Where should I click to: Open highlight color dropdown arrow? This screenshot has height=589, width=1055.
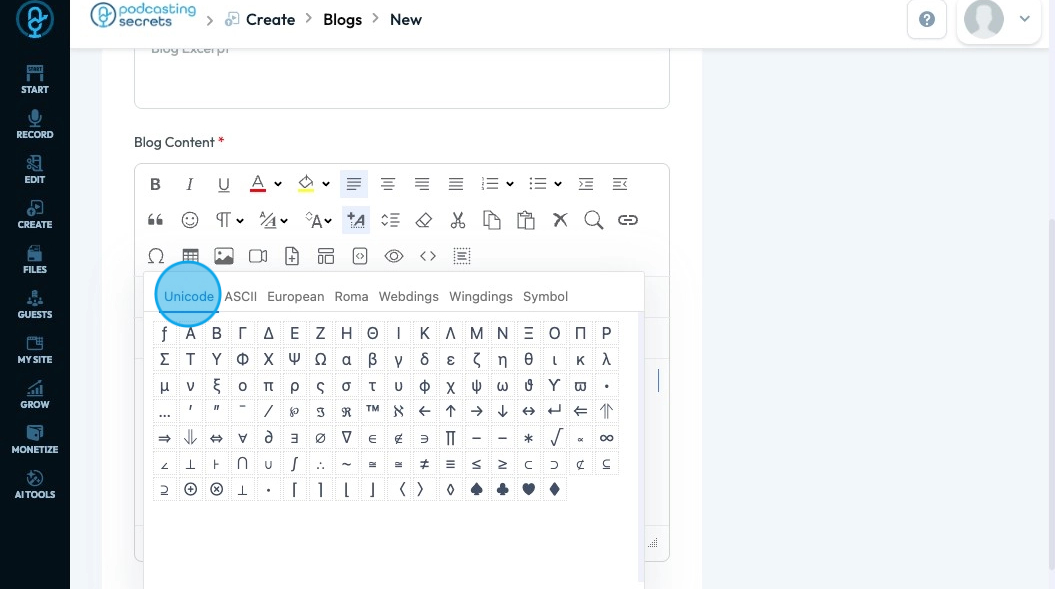click(x=326, y=184)
